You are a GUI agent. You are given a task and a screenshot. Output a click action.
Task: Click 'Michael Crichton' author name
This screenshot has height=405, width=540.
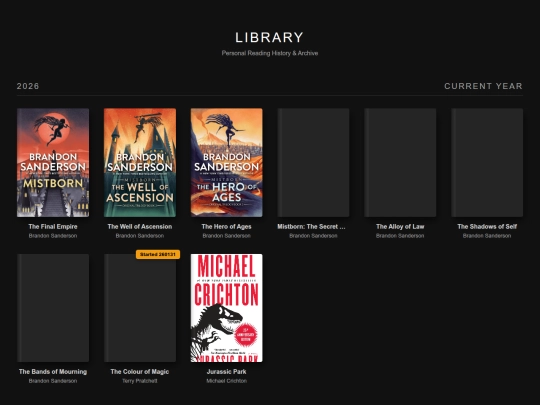227,381
